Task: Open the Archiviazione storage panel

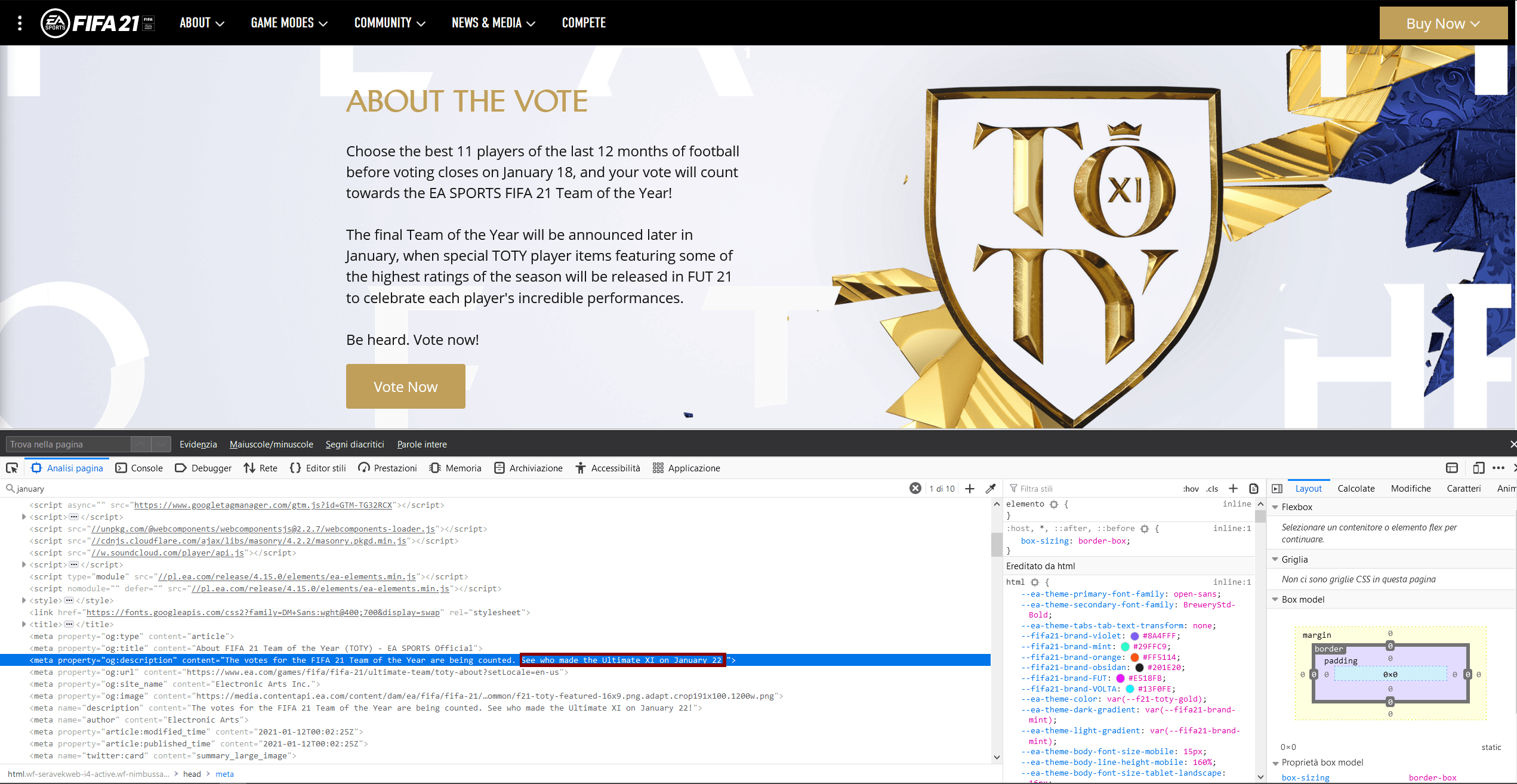Action: pos(529,468)
